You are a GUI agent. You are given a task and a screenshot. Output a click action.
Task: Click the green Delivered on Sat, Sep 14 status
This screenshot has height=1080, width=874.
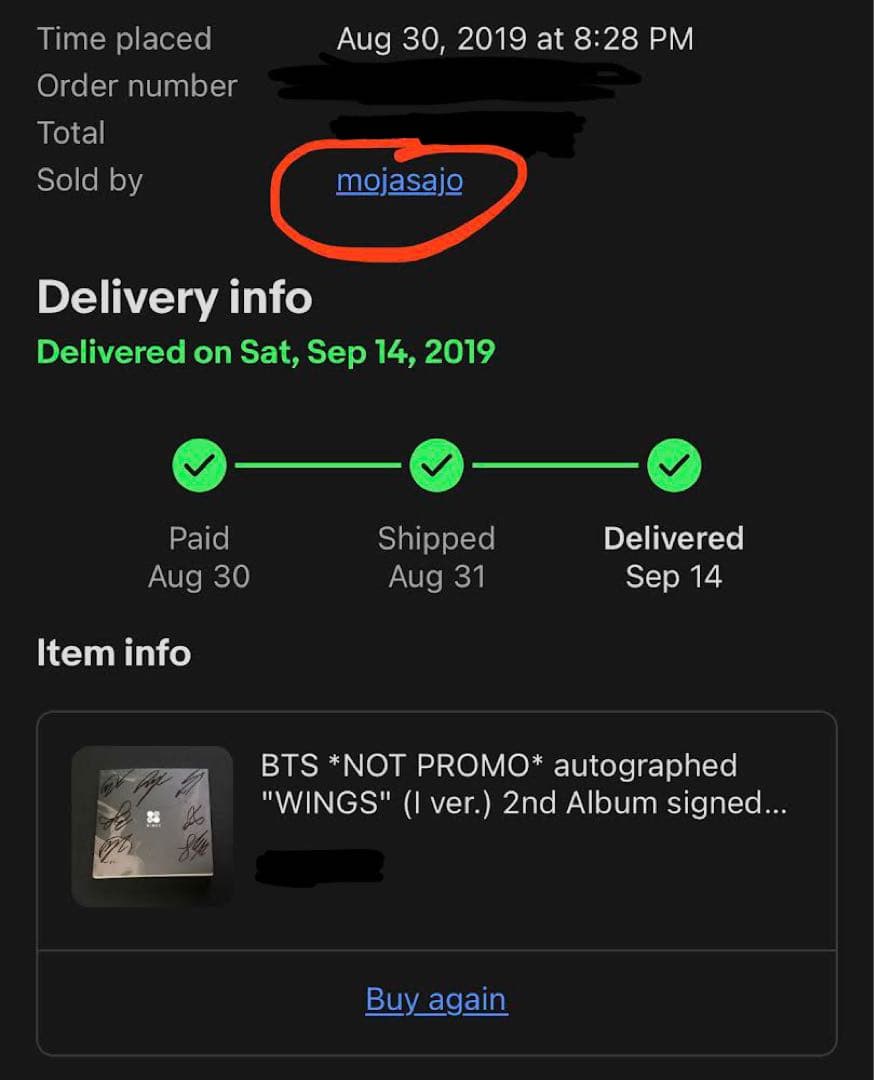coord(265,352)
